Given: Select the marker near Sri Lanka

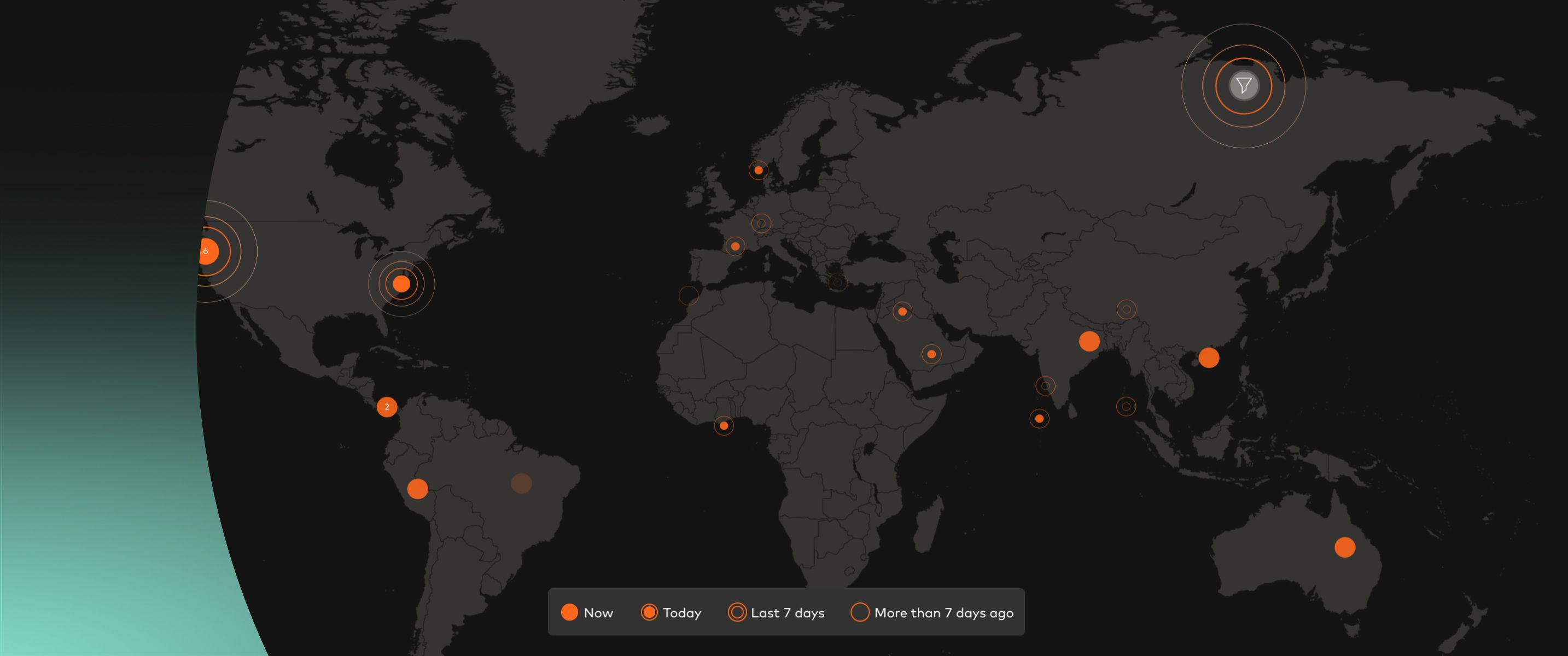Looking at the screenshot, I should pyautogui.click(x=1039, y=419).
